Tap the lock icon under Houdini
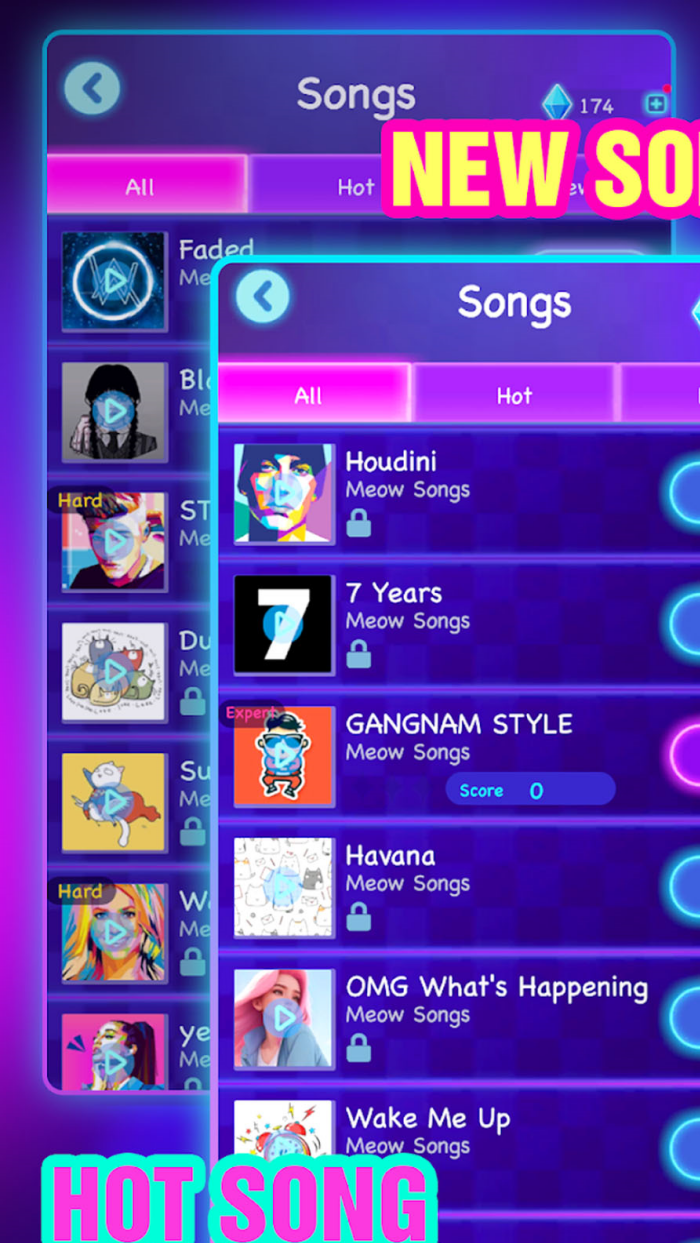Viewport: 700px width, 1243px height. tap(358, 522)
